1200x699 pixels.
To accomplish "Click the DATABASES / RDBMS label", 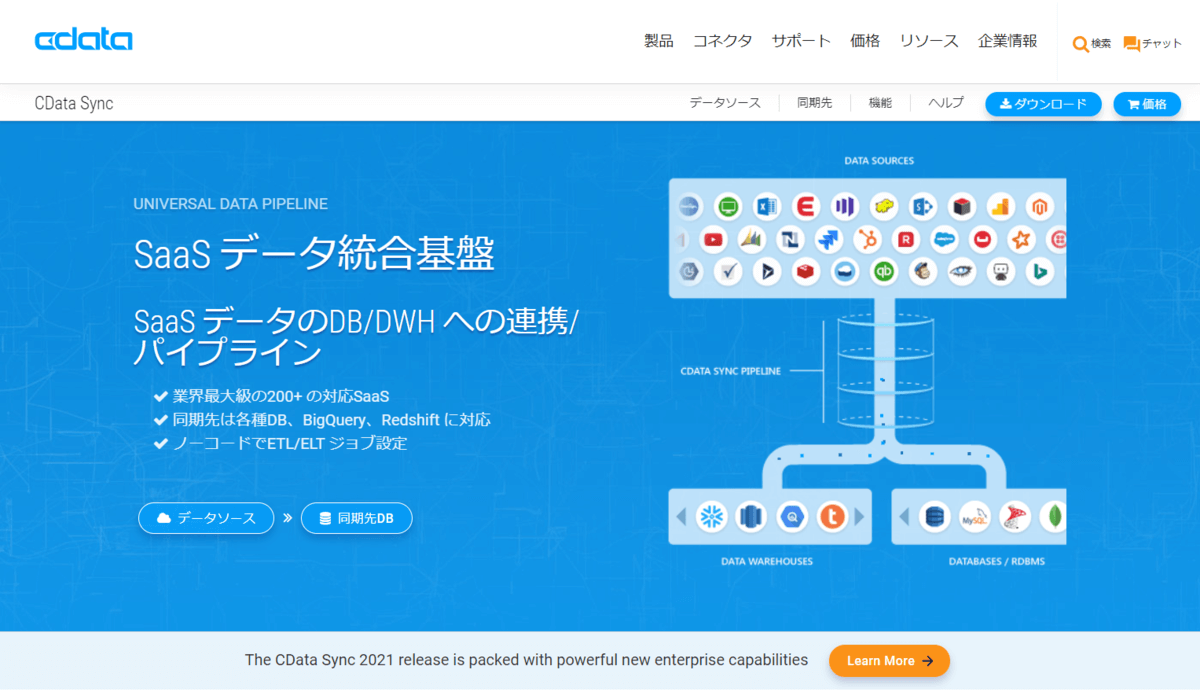I will coord(997,562).
